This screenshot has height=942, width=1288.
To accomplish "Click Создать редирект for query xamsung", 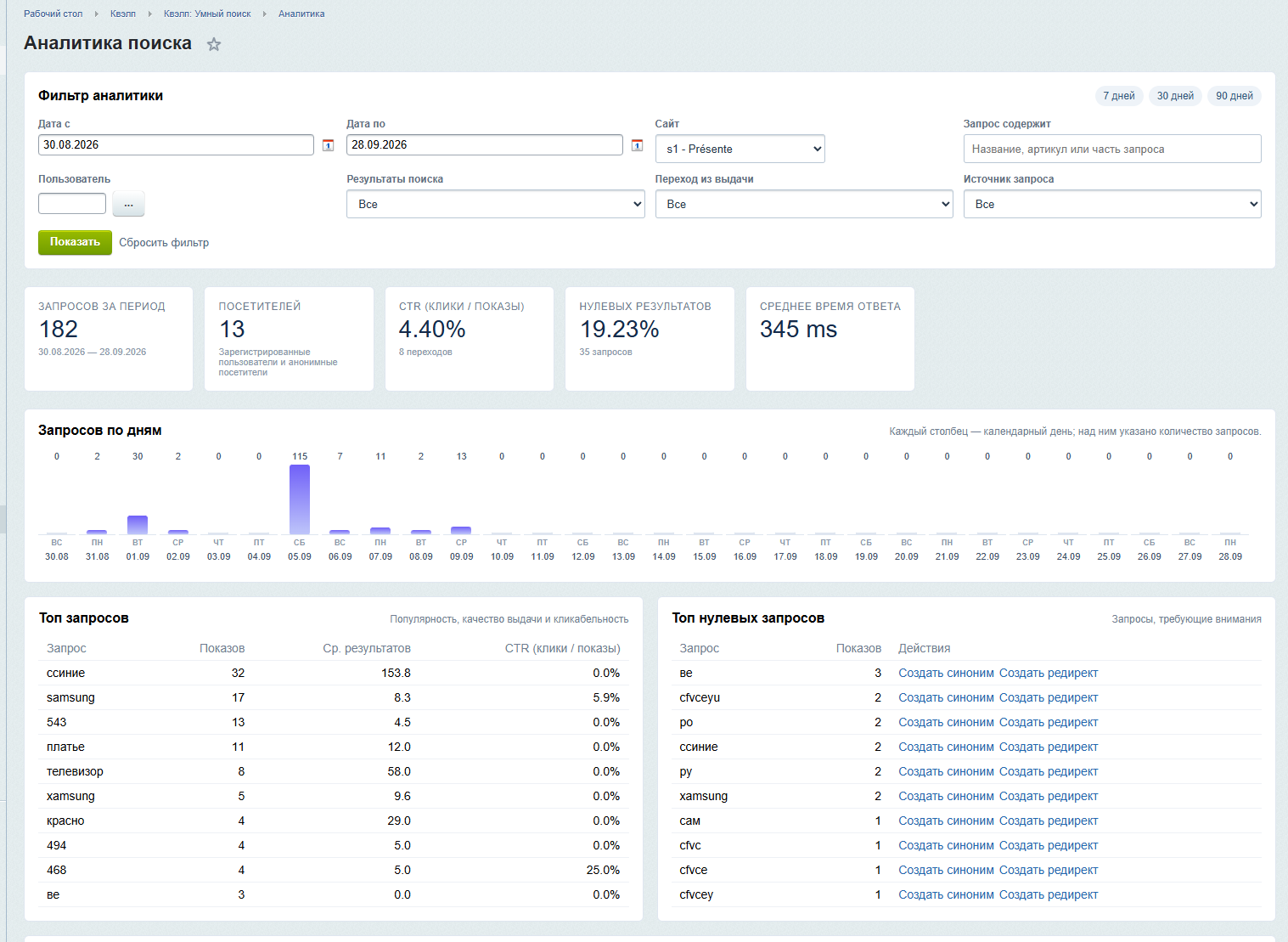I will click(x=1049, y=796).
